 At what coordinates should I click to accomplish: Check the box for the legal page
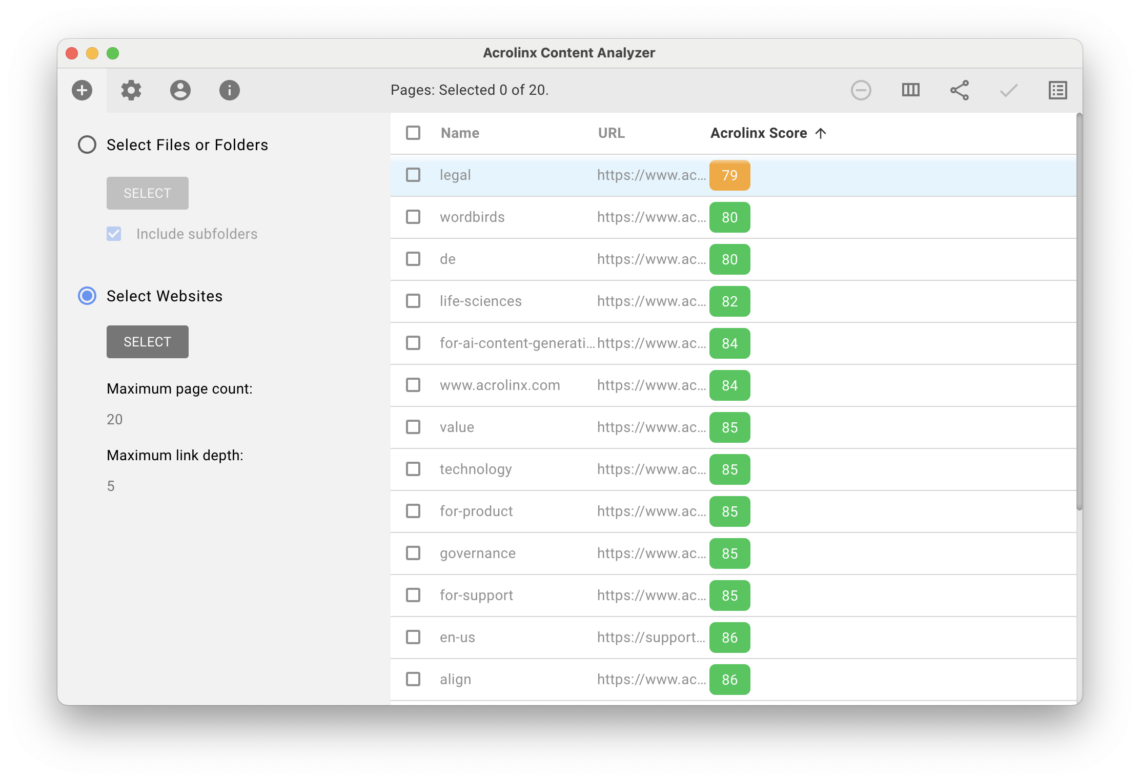click(413, 175)
